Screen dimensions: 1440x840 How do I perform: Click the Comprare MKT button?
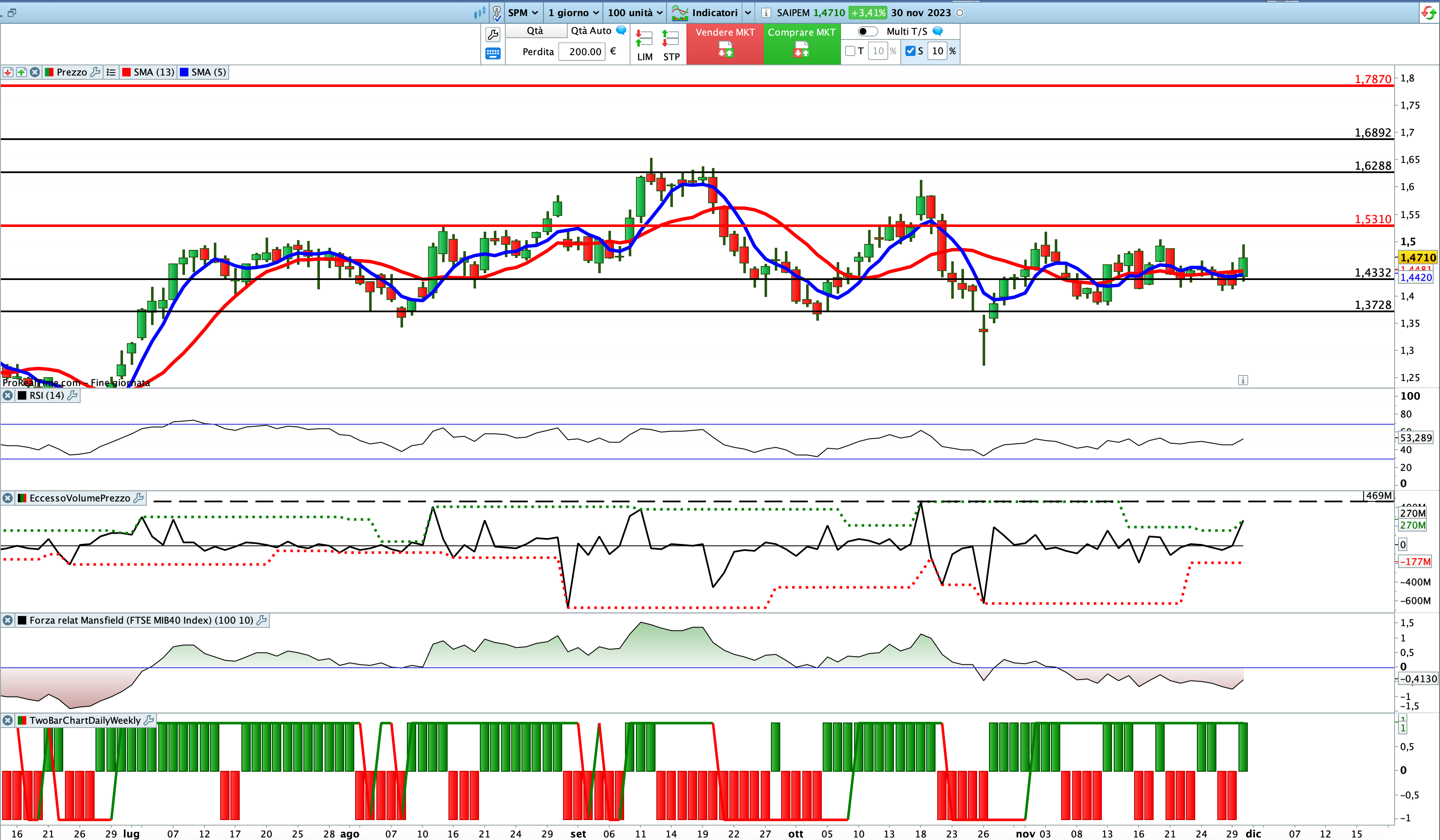point(802,44)
